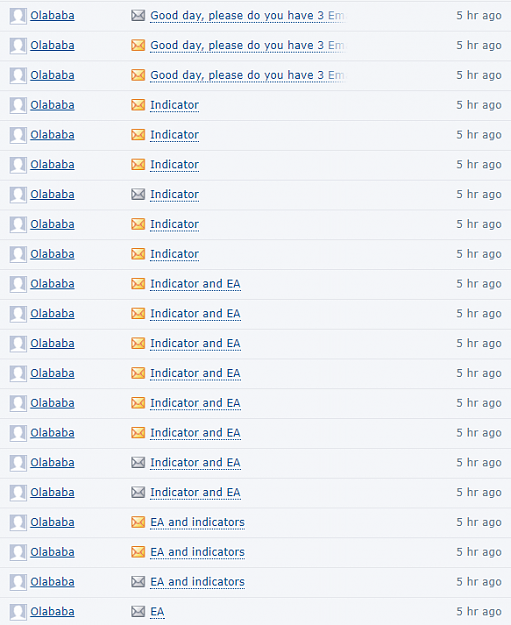Screen dimensions: 511x625
Task: Click the avatar on the gray-envelope Indicator row
Action: pyautogui.click(x=18, y=195)
